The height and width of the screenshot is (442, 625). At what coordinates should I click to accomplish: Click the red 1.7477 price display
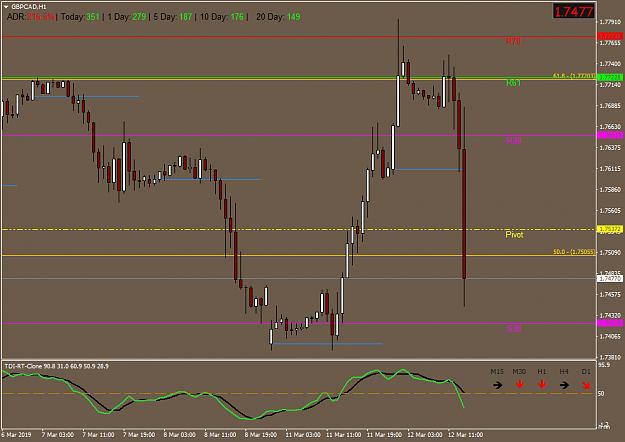pyautogui.click(x=574, y=12)
